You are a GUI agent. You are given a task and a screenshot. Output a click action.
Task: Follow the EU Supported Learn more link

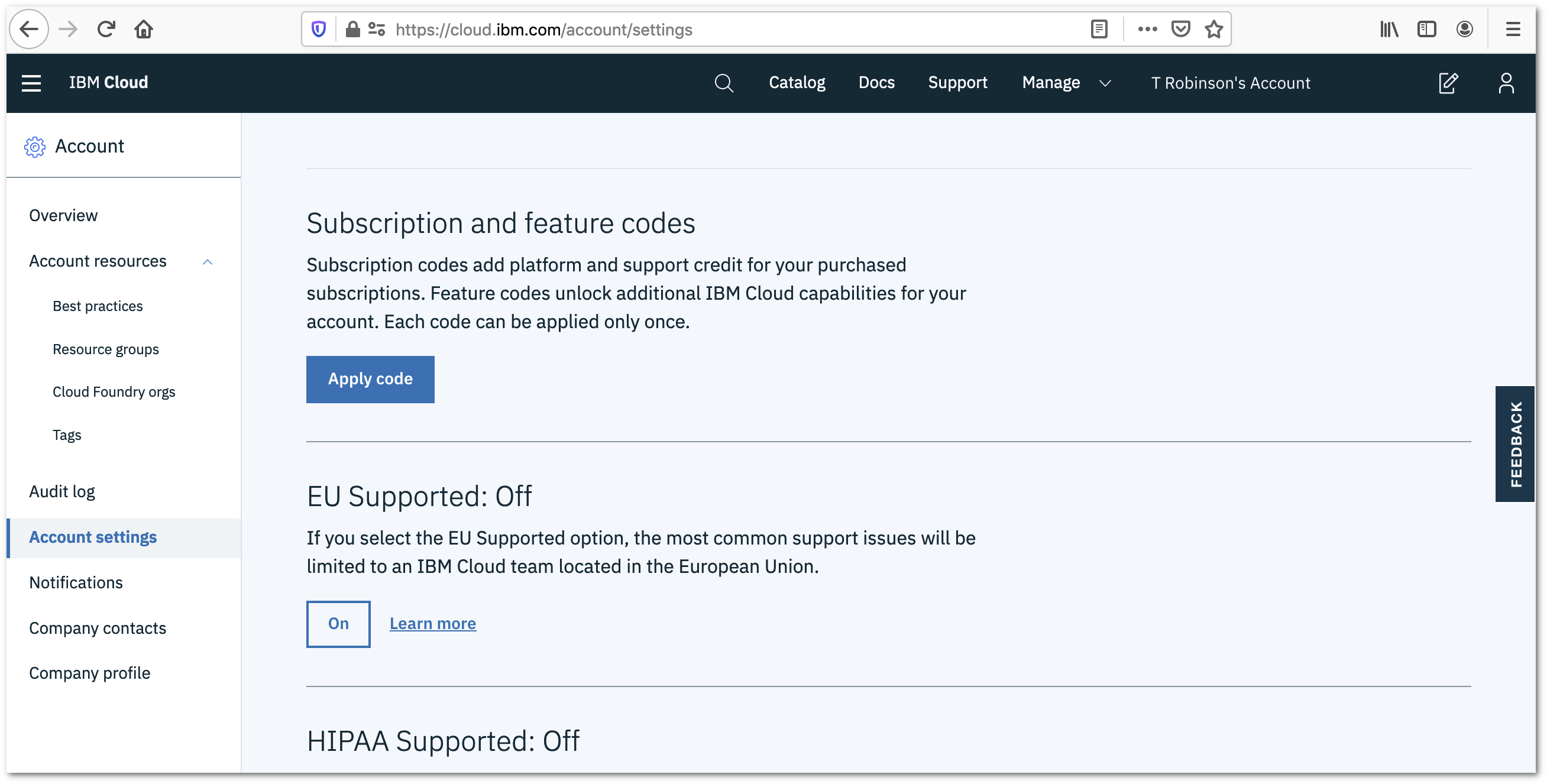click(x=432, y=624)
